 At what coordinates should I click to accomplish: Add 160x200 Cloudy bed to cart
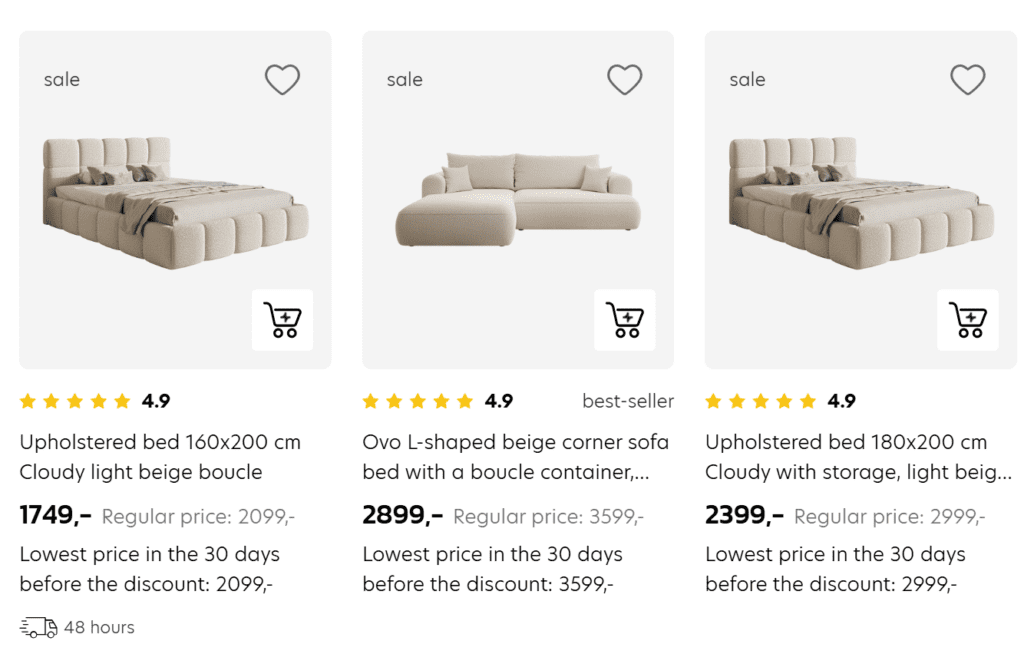point(282,320)
